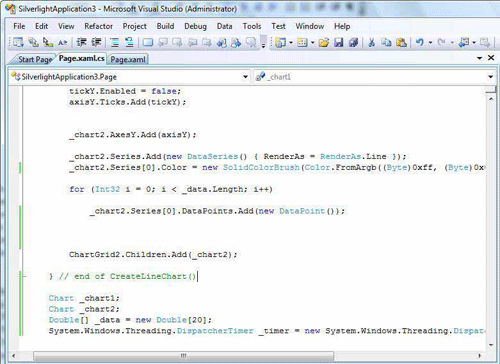
Task: Click declaration 'Chart _chart1;'
Action: pyautogui.click(x=84, y=298)
